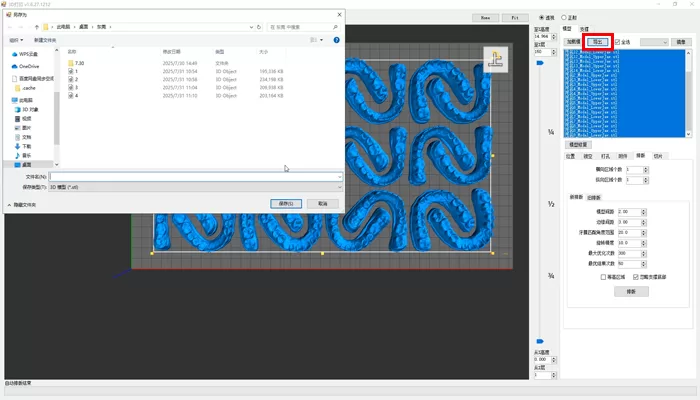Click the view layout icon in dialog toolbar
700x400 pixels.
(x=313, y=40)
